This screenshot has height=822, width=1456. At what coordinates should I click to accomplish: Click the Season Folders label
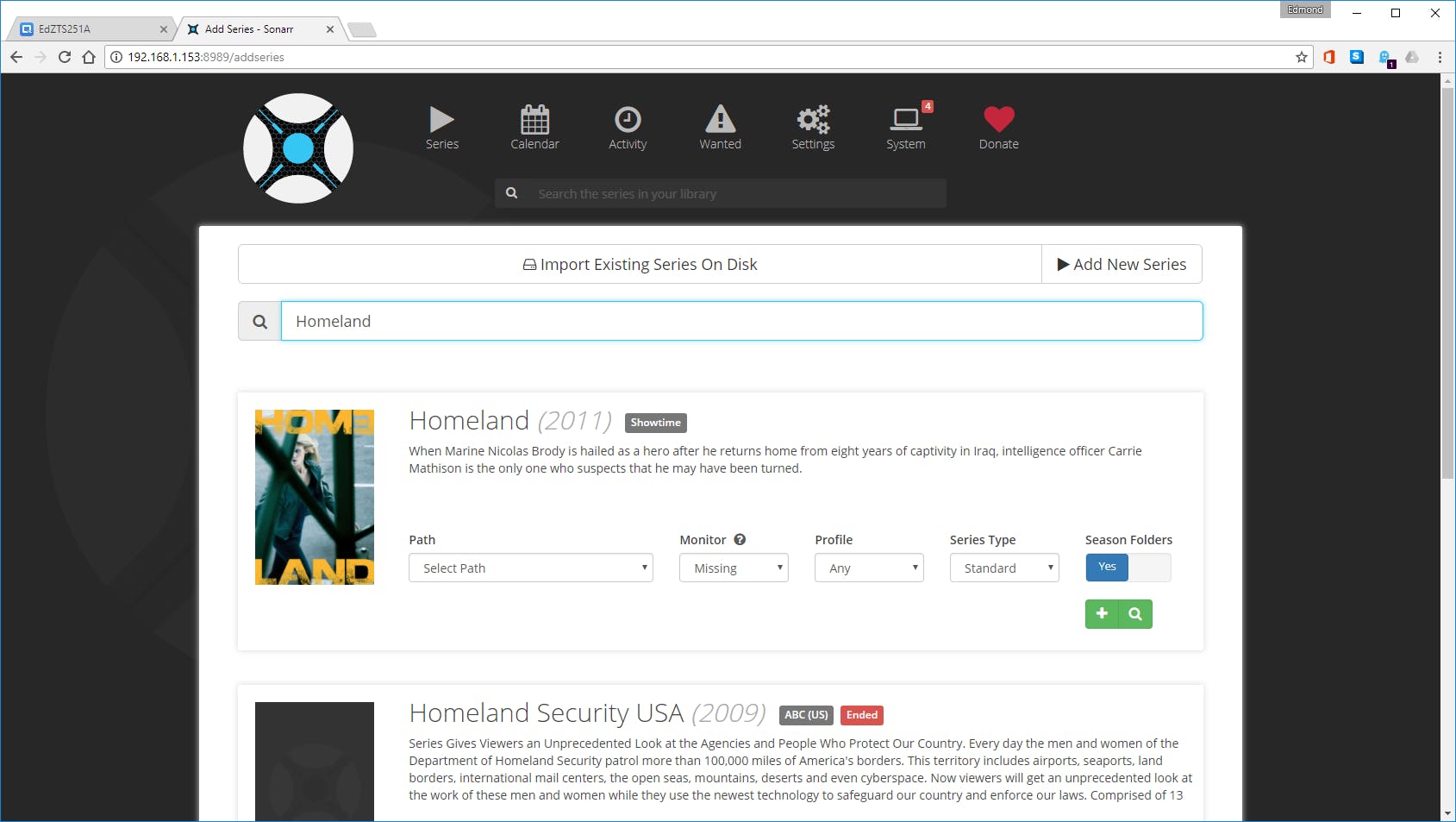pyautogui.click(x=1128, y=540)
